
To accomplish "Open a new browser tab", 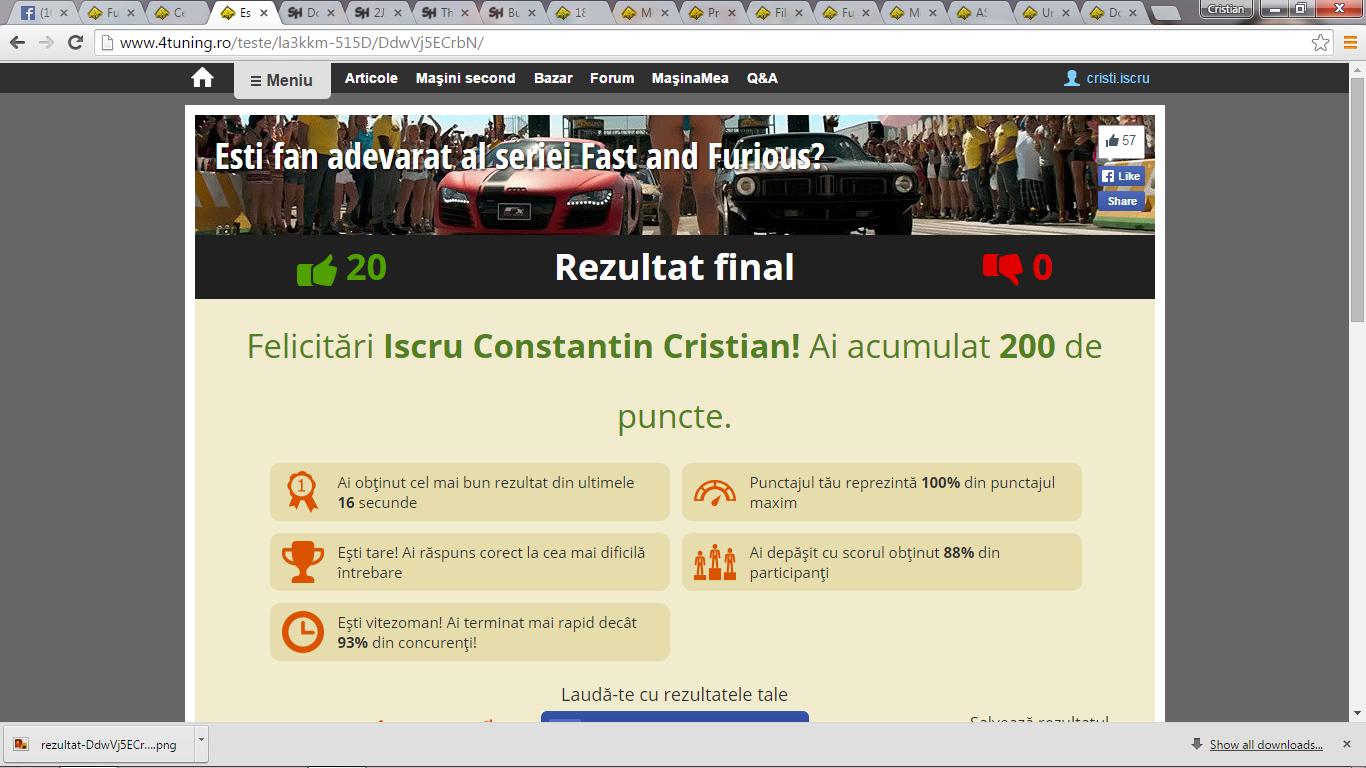I will [1166, 13].
